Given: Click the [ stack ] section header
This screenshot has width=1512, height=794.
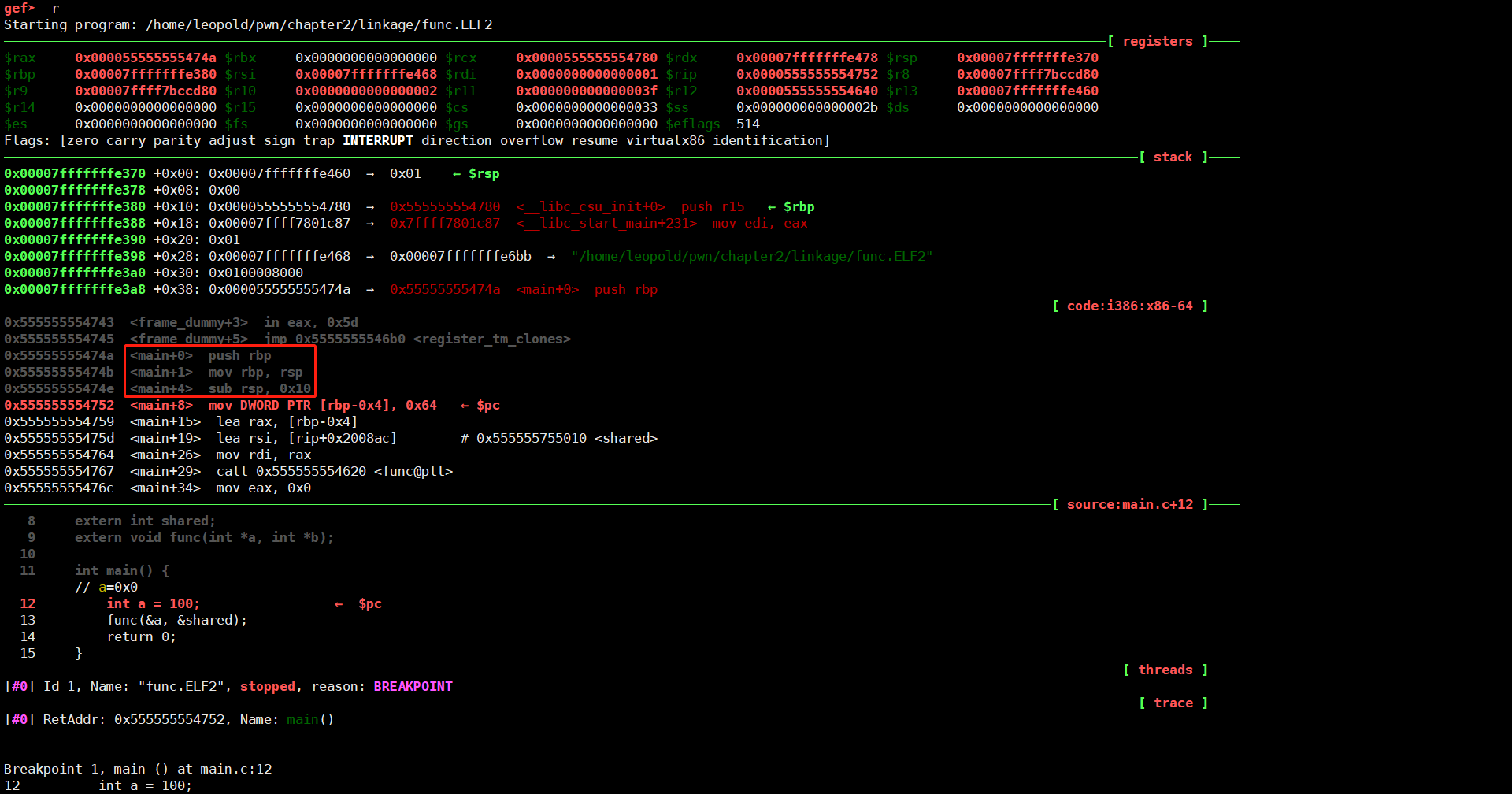Looking at the screenshot, I should point(1173,157).
